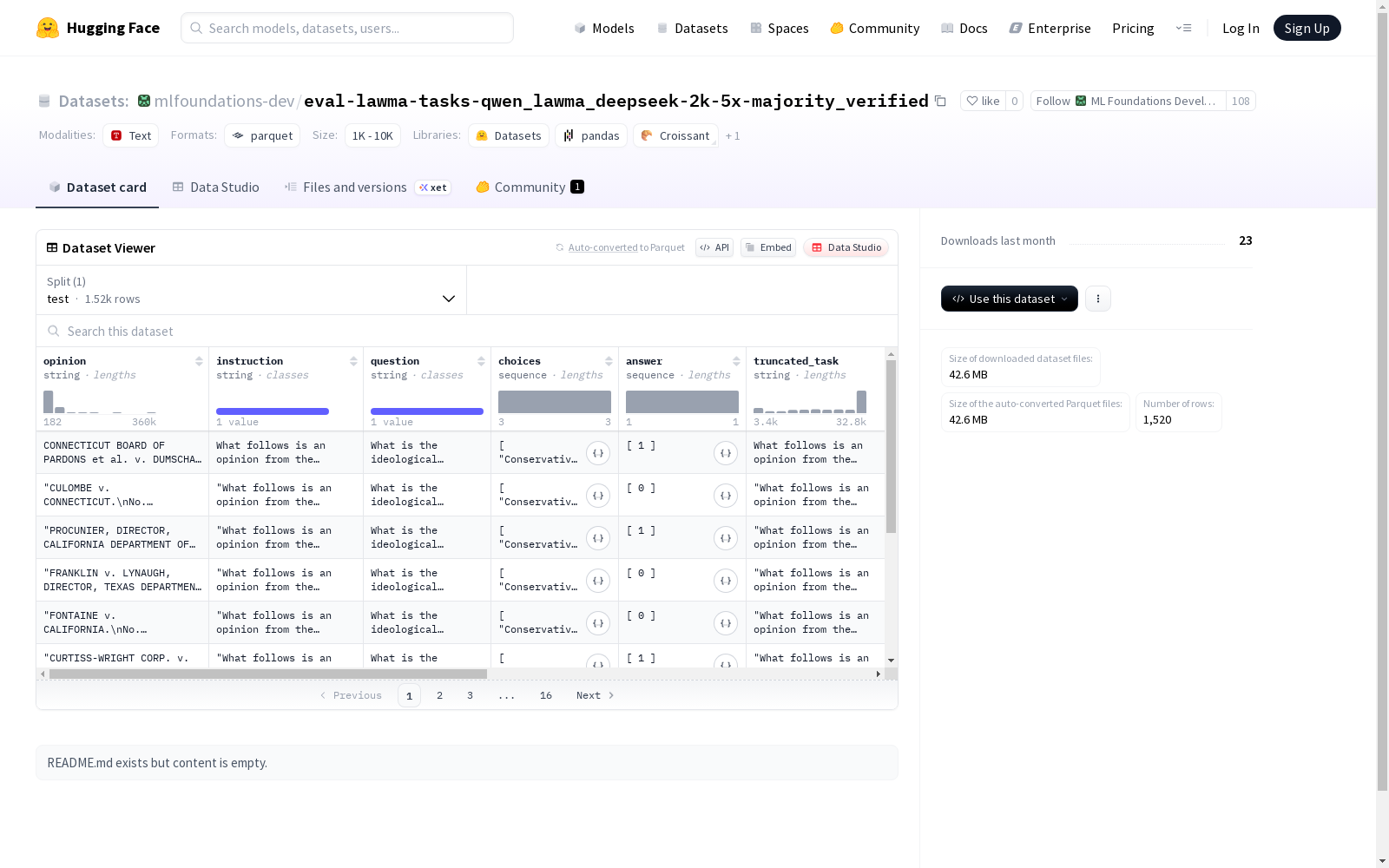Go to Datasets in the top navigation
Viewport: 1389px width, 868px height.
coord(692,28)
